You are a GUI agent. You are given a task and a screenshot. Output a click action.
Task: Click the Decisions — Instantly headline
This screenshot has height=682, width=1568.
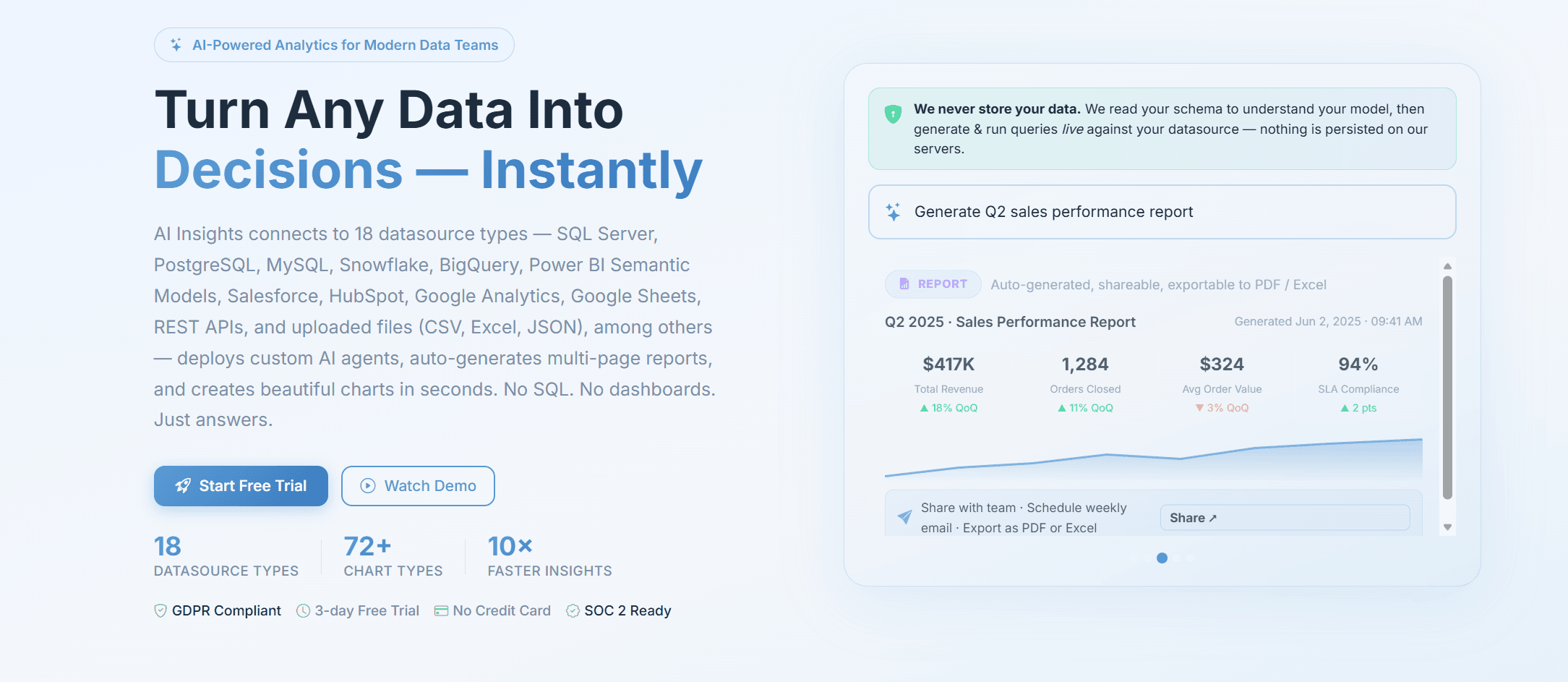pos(428,171)
